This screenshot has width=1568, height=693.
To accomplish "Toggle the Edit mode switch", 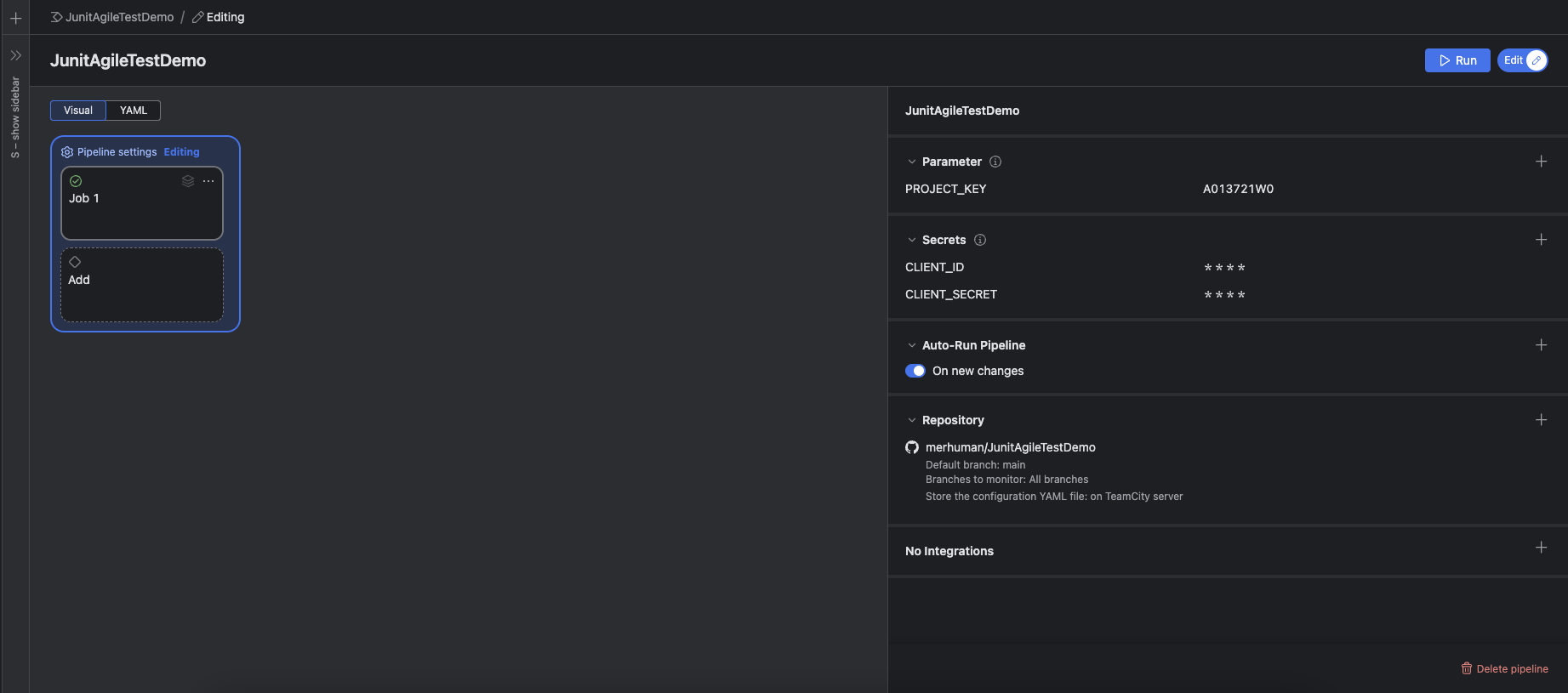I will [x=1523, y=60].
